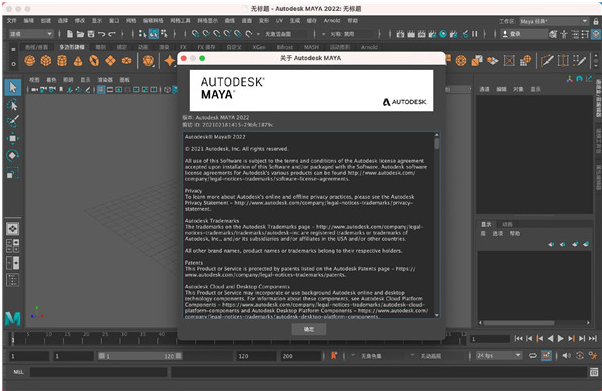Open the platonic solid shelf icon
This screenshot has width=602, height=391.
148,61
